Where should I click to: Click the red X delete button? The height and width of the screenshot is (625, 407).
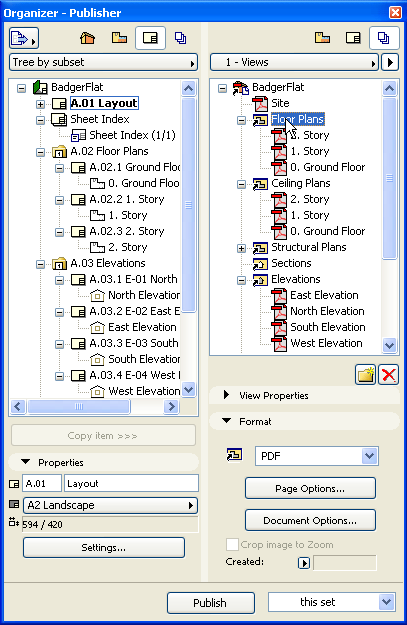pos(389,375)
